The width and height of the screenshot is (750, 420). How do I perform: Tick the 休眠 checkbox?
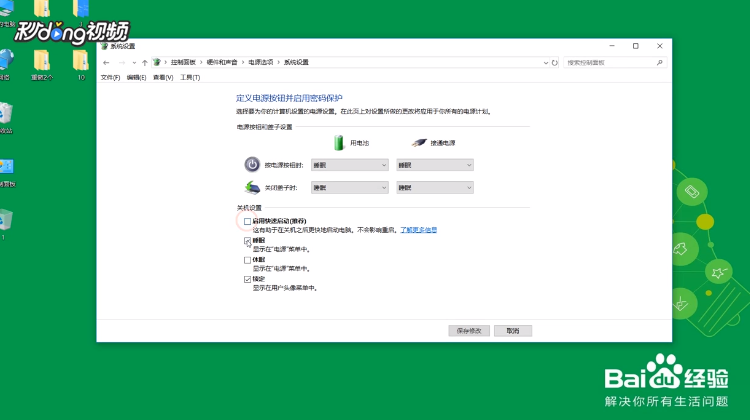tap(247, 260)
